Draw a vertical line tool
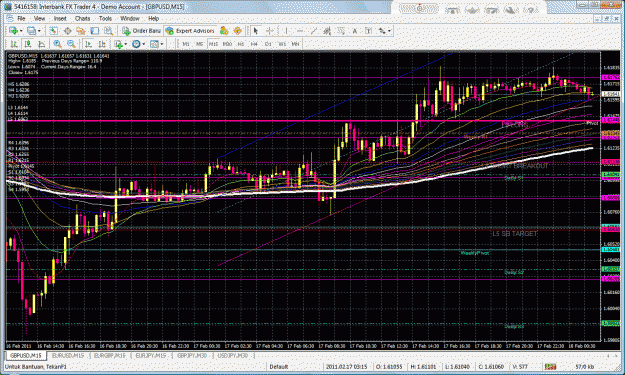The height and width of the screenshot is (375, 625). pyautogui.click(x=286, y=31)
